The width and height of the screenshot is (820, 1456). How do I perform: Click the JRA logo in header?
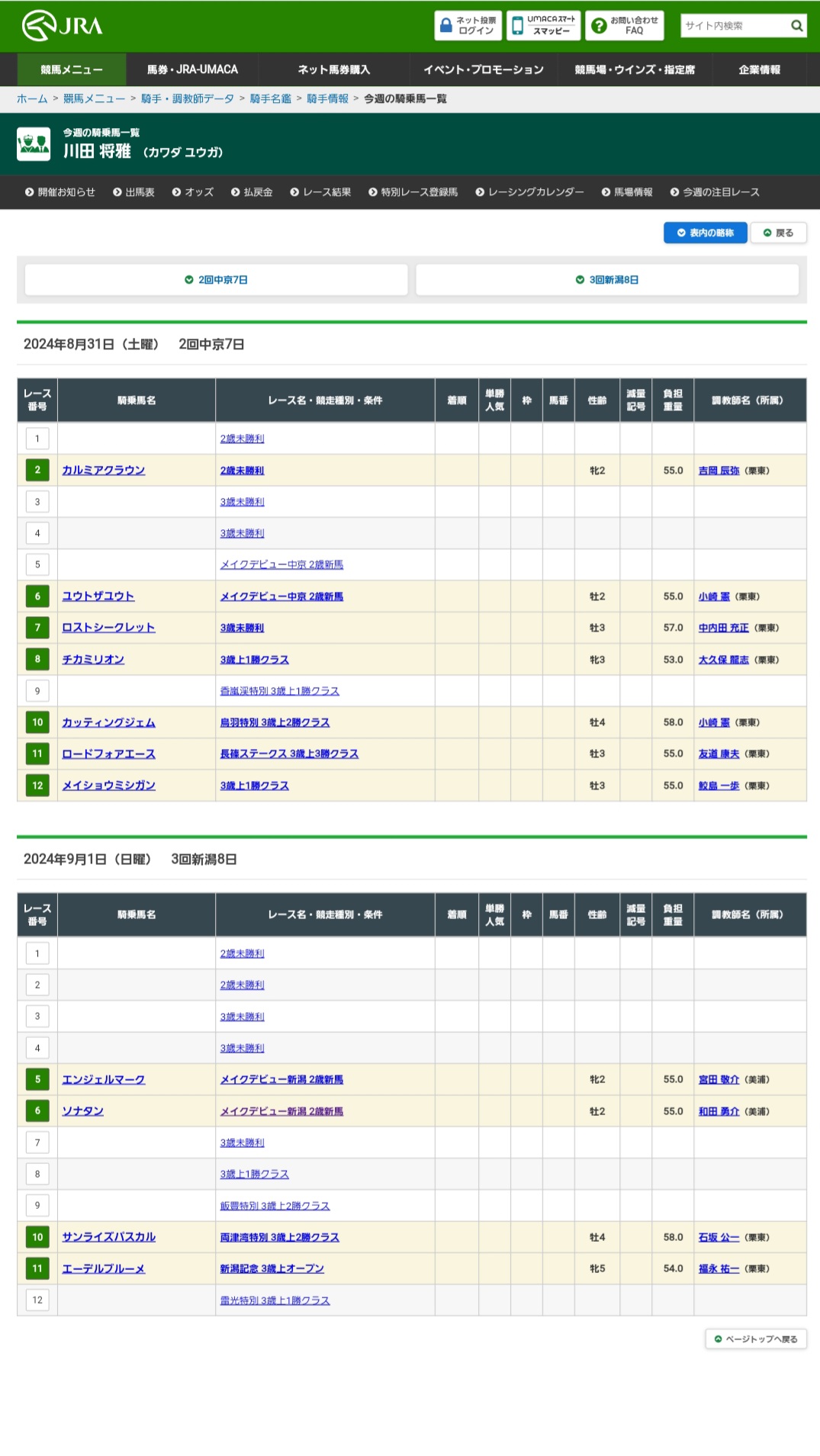click(x=62, y=26)
